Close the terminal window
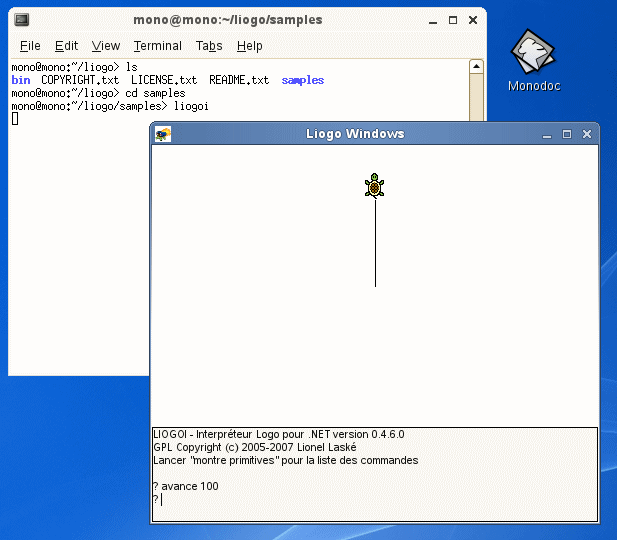 click(473, 20)
